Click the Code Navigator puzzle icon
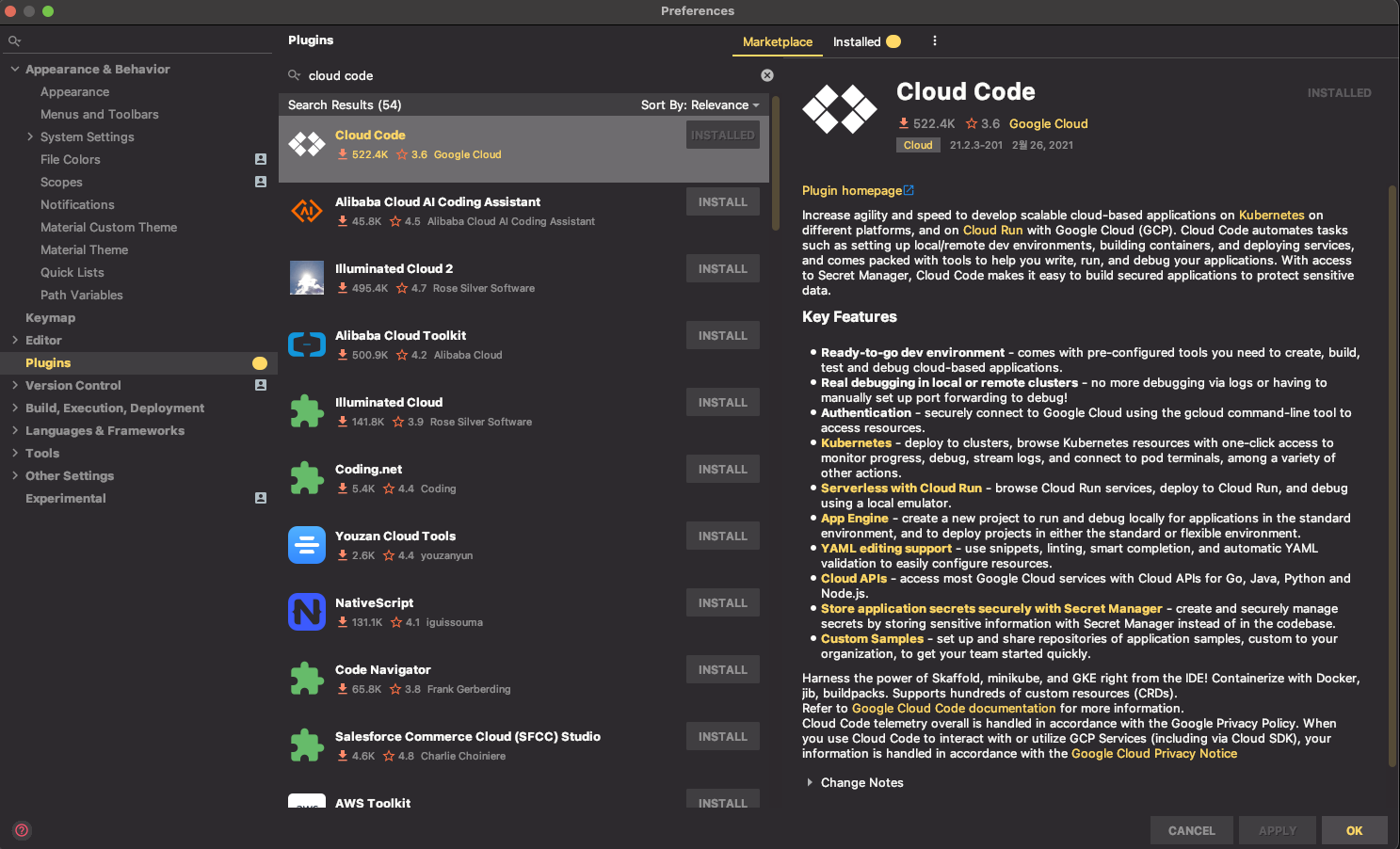Image resolution: width=1400 pixels, height=849 pixels. (307, 679)
